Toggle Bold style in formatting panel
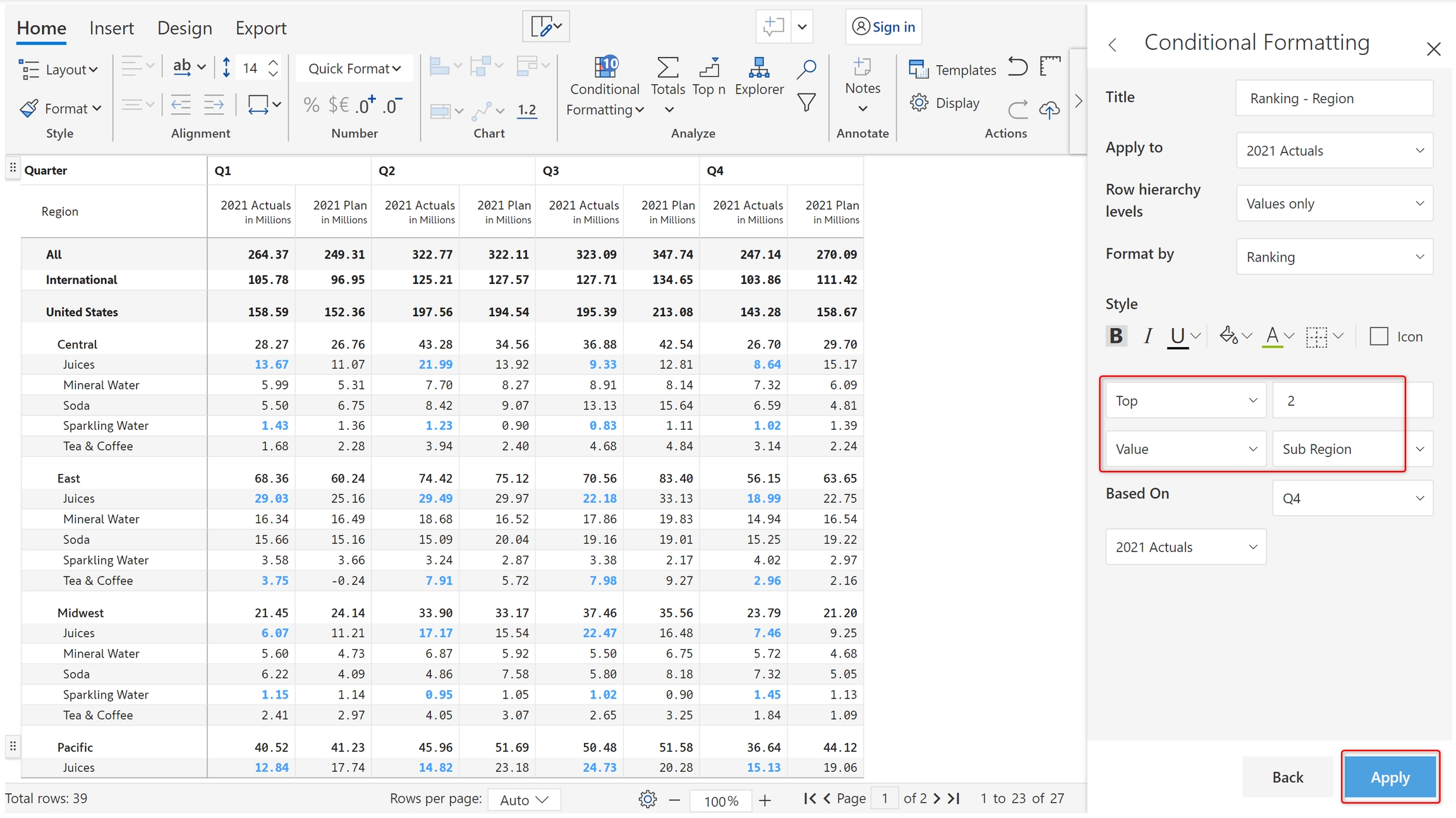Screen dimensions: 1456x818 point(1116,336)
